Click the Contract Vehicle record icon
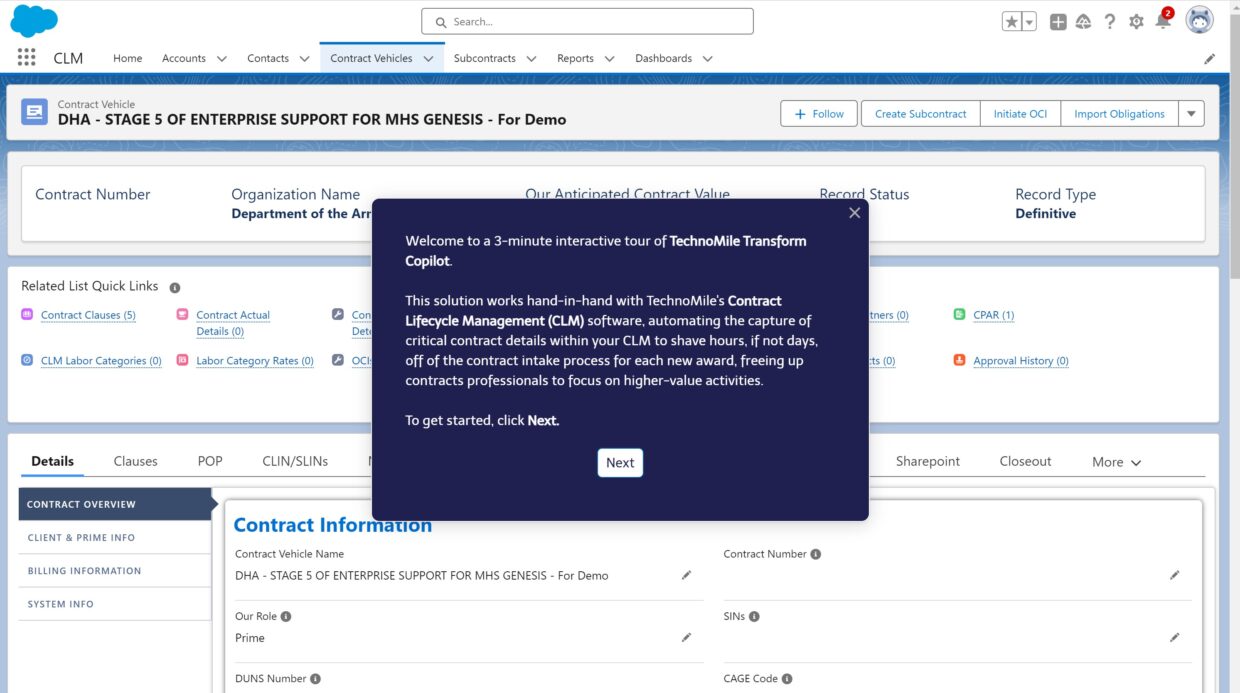 pos(34,112)
